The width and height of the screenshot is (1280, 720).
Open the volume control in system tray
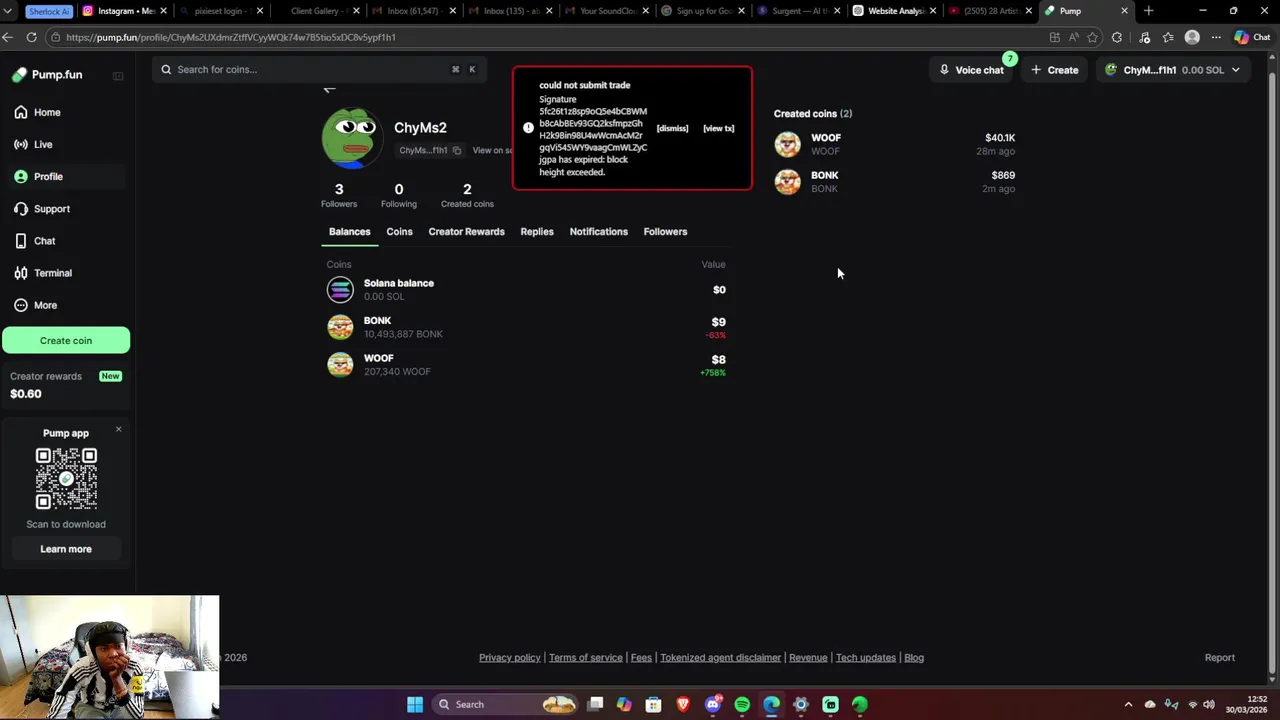(1209, 705)
